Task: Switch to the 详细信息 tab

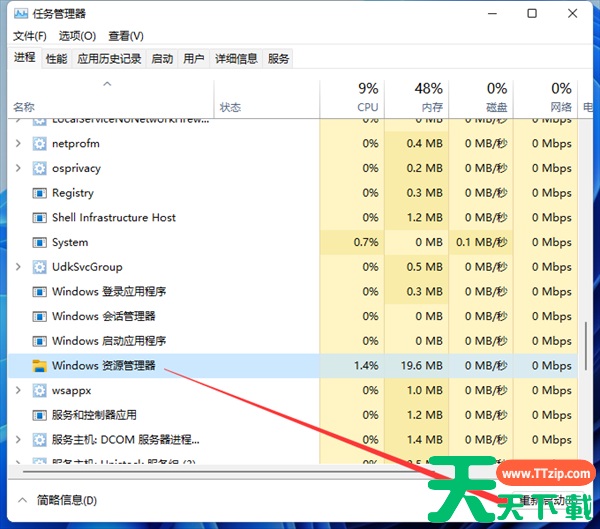Action: [x=236, y=59]
